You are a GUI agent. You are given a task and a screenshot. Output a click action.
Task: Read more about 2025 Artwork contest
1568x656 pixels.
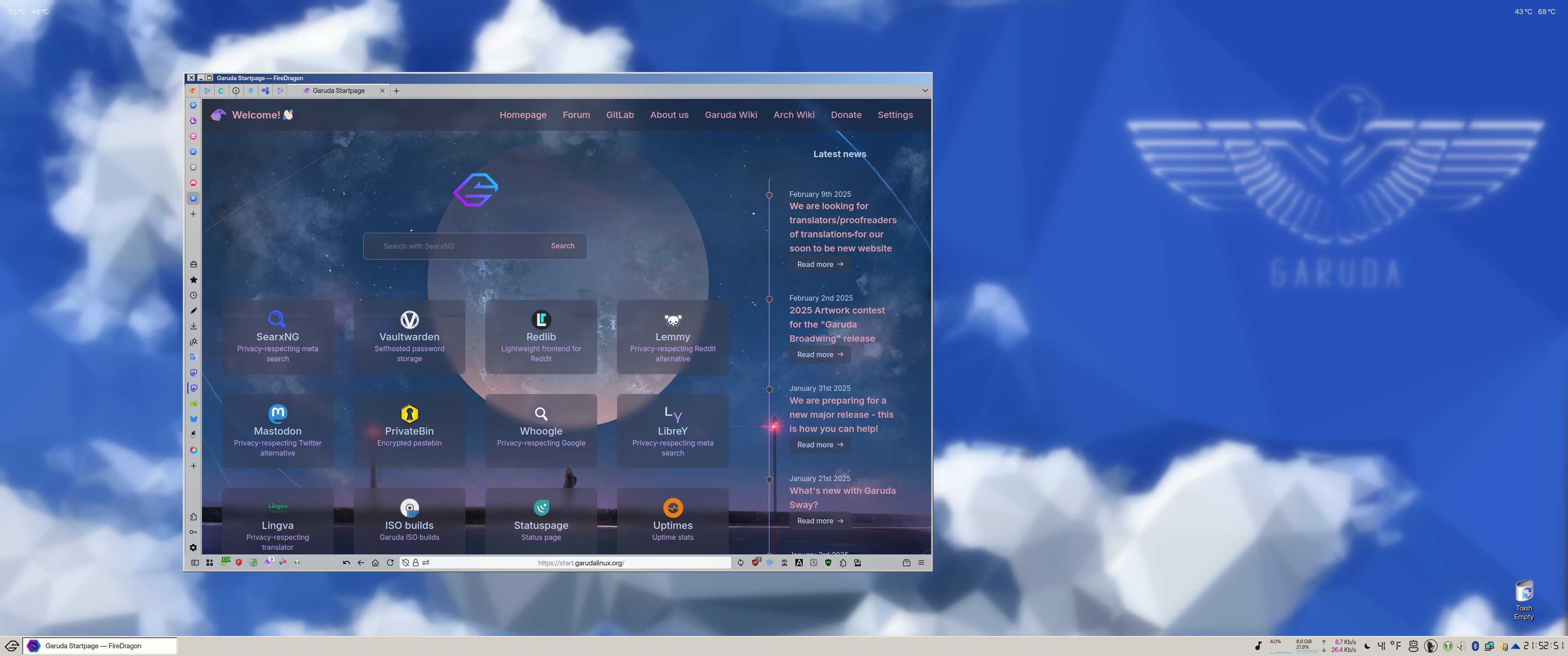pos(820,355)
